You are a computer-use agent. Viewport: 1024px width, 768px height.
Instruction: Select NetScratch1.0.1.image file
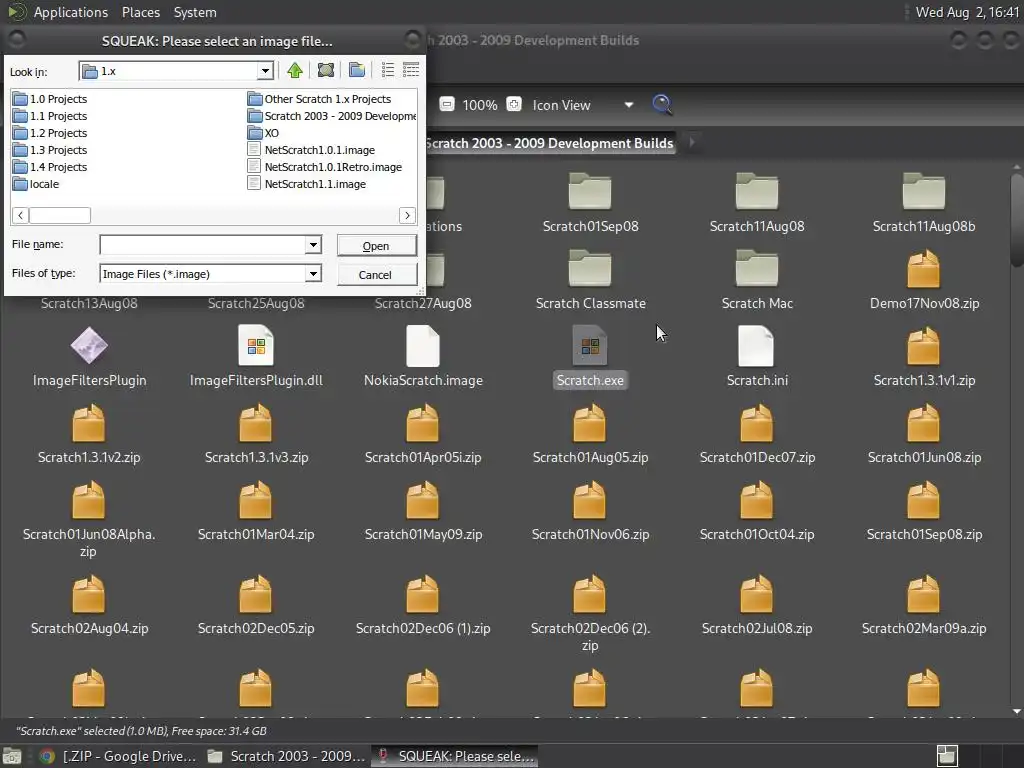312,150
